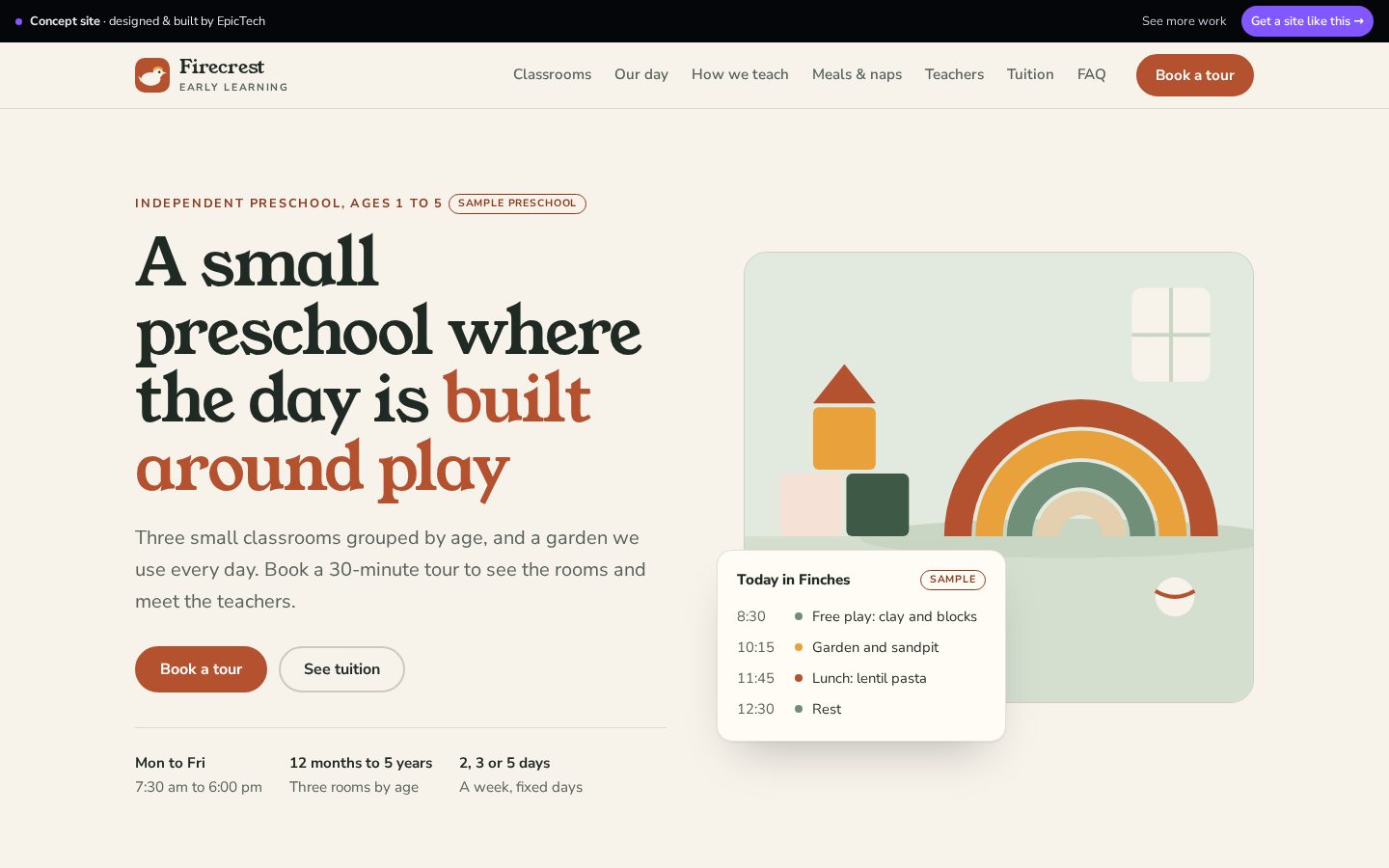Click the SAMPLE PRESCHOOL badge
This screenshot has width=1389, height=868.
pos(517,203)
